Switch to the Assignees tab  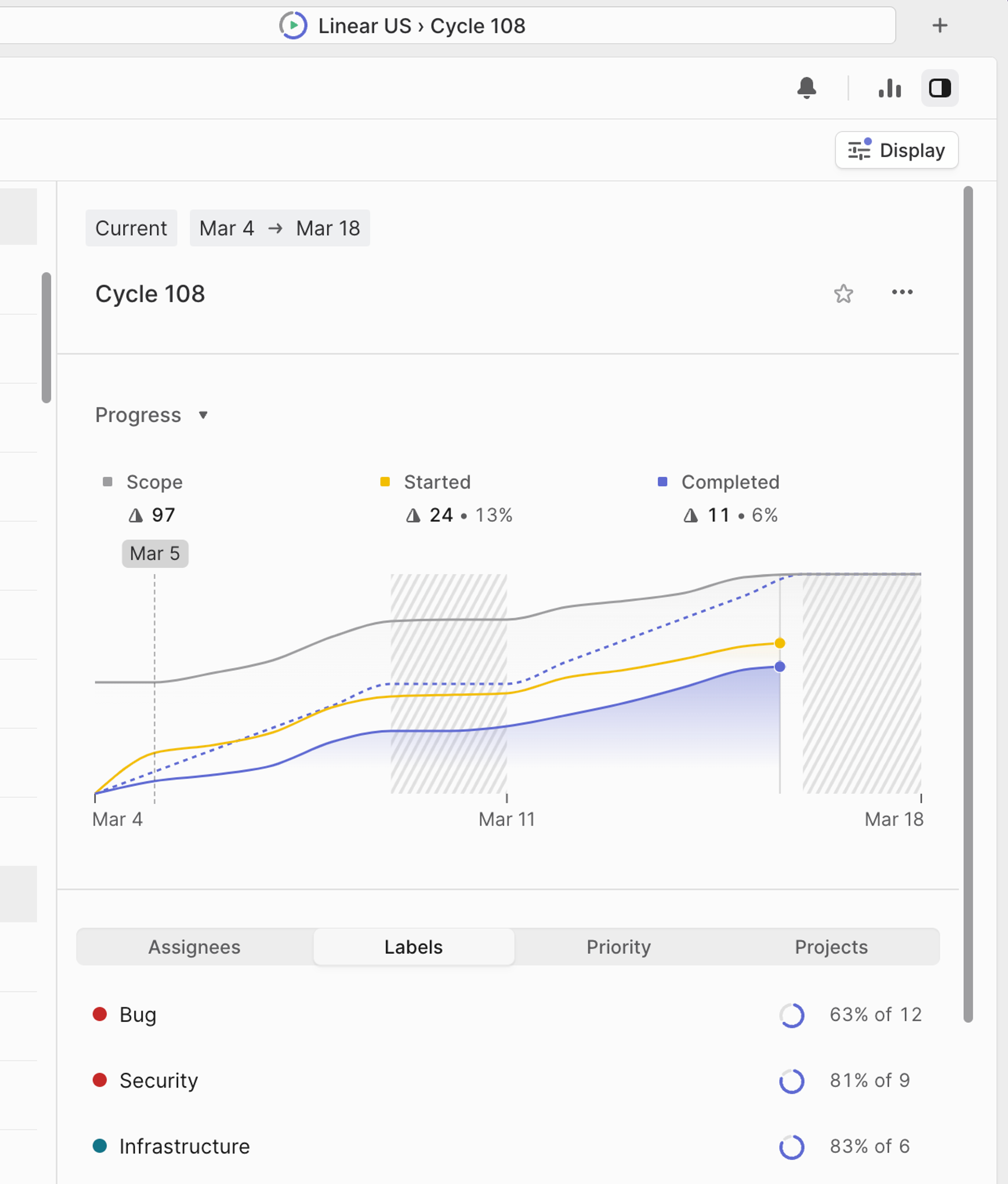pyautogui.click(x=194, y=947)
